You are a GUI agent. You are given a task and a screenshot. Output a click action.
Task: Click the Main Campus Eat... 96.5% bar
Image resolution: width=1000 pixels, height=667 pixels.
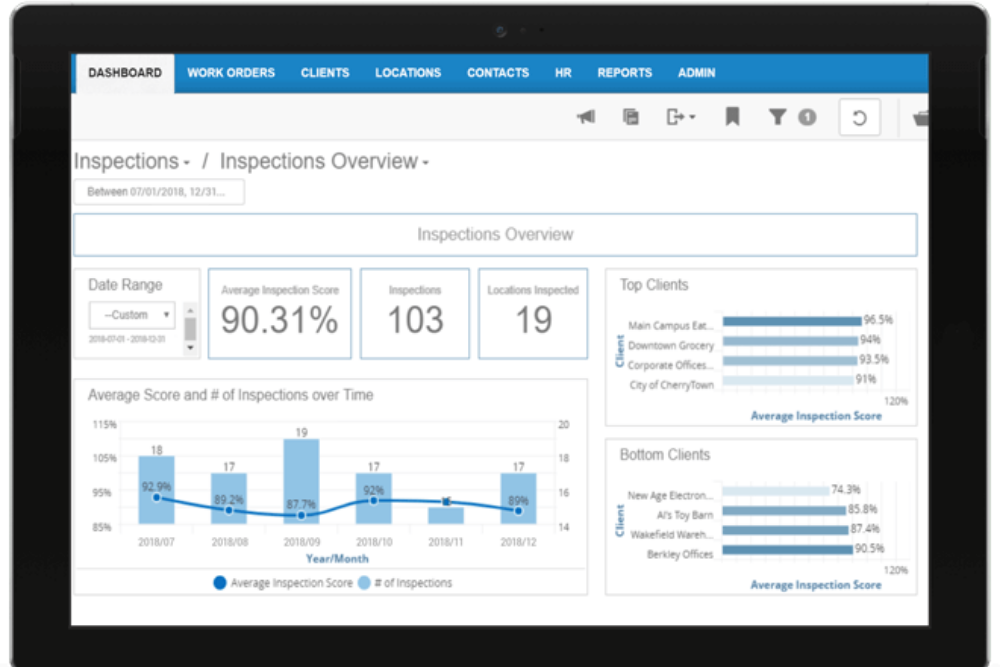(x=792, y=321)
